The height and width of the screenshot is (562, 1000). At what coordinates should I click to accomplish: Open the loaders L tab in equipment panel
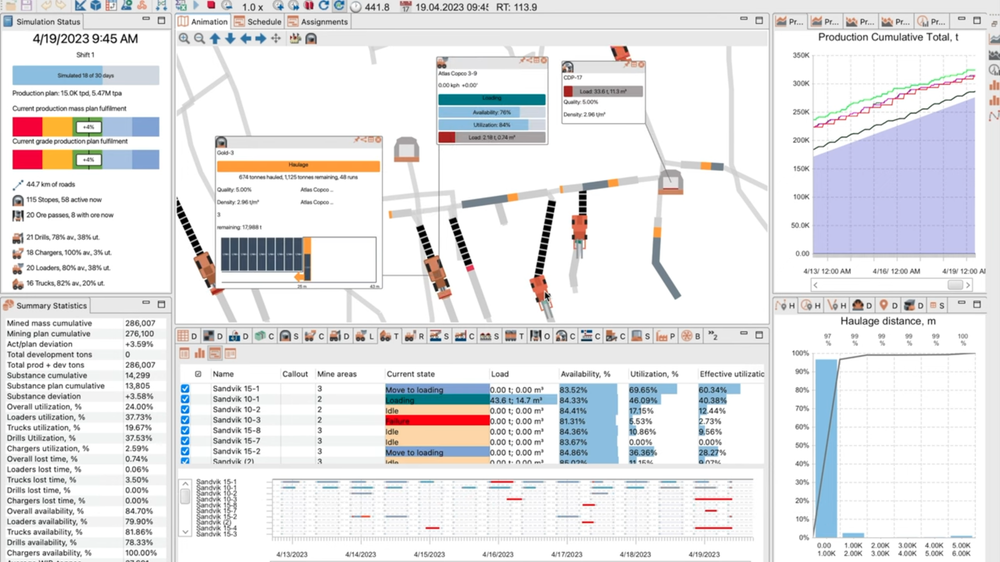(x=365, y=336)
